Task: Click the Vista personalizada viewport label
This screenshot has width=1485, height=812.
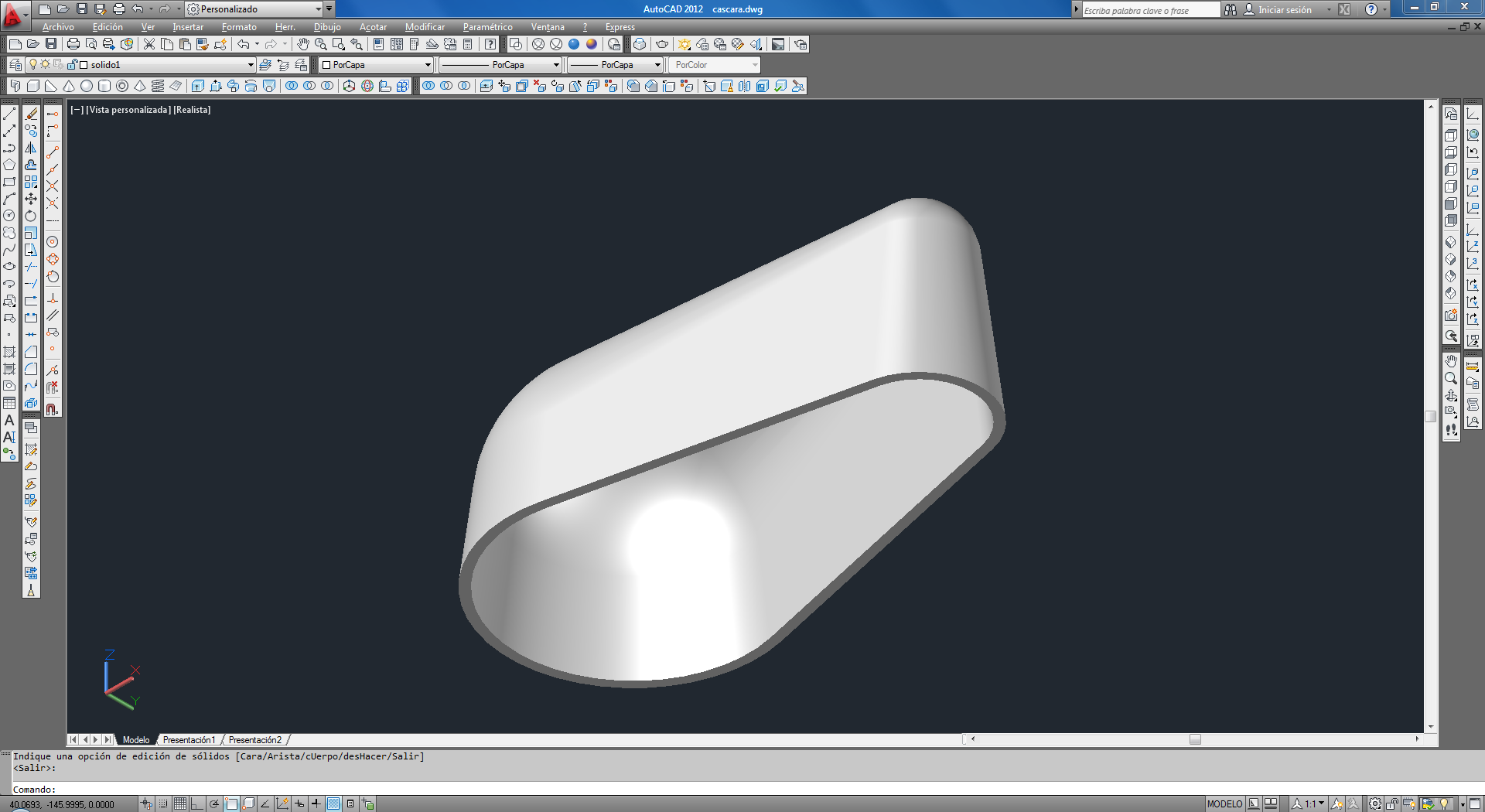Action: click(x=128, y=110)
